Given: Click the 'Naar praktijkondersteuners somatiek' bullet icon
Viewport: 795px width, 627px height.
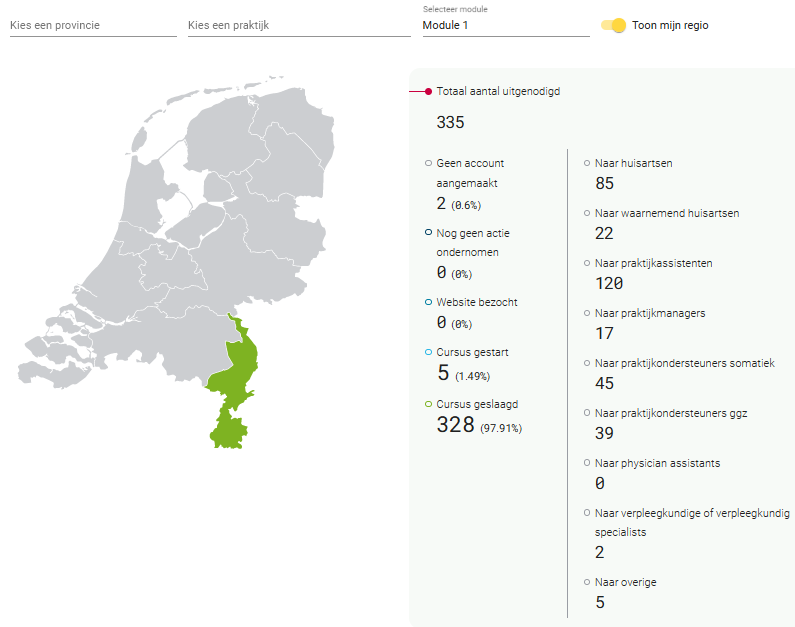Looking at the screenshot, I should click(587, 363).
